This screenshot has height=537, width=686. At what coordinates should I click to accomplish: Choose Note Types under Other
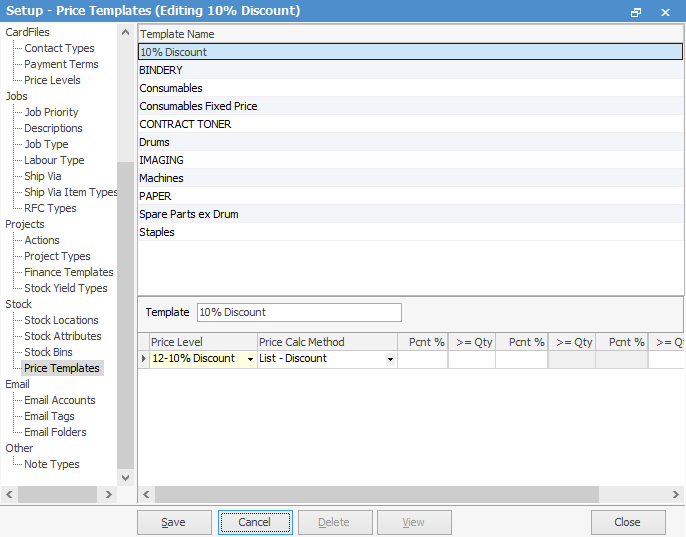click(x=52, y=464)
